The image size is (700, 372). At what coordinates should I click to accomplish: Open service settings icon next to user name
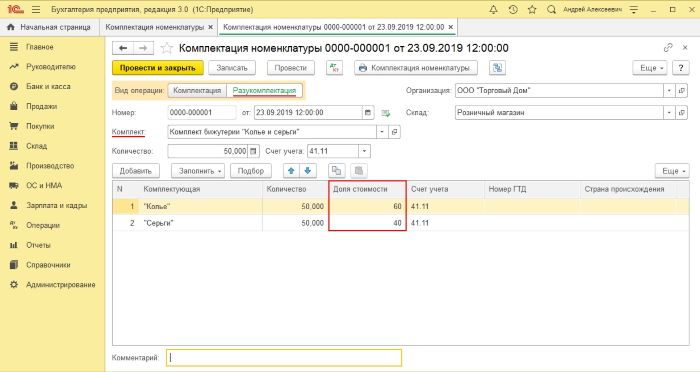(634, 9)
